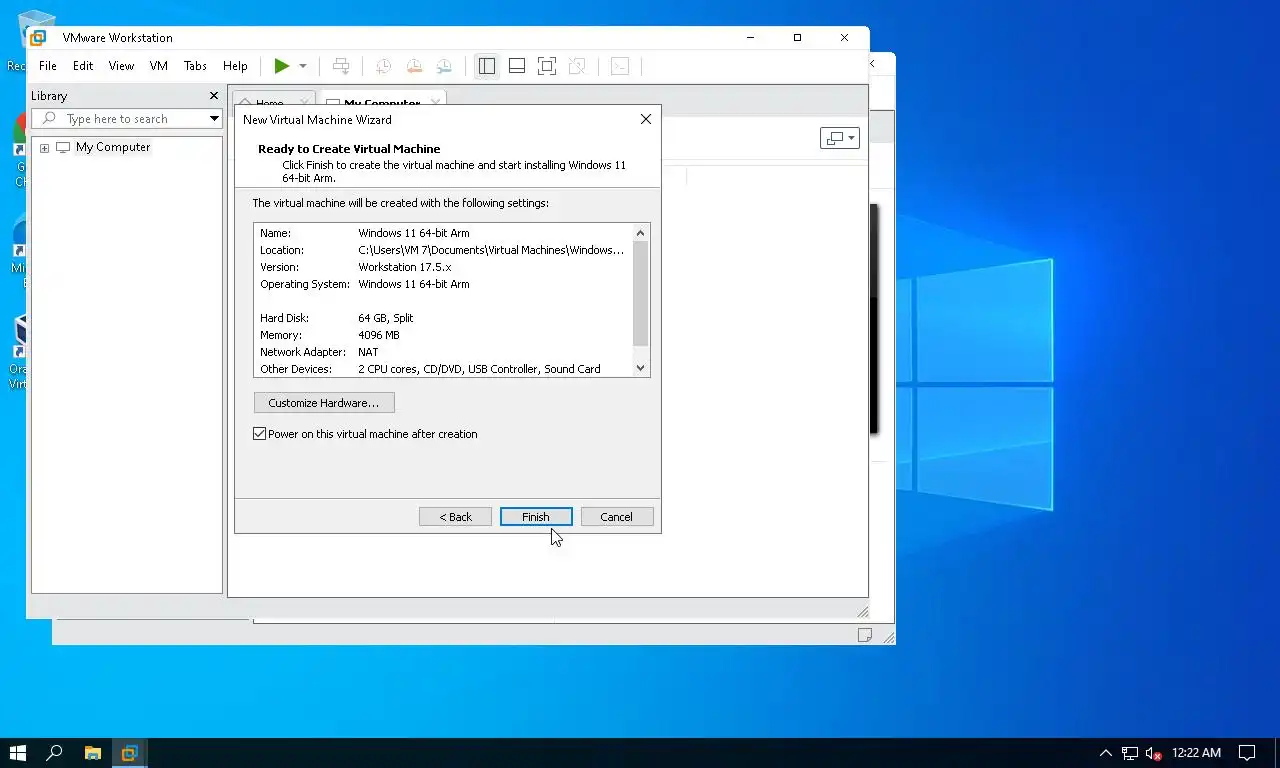This screenshot has height=768, width=1280.
Task: Select the Other Devices row text
Action: [x=431, y=369]
